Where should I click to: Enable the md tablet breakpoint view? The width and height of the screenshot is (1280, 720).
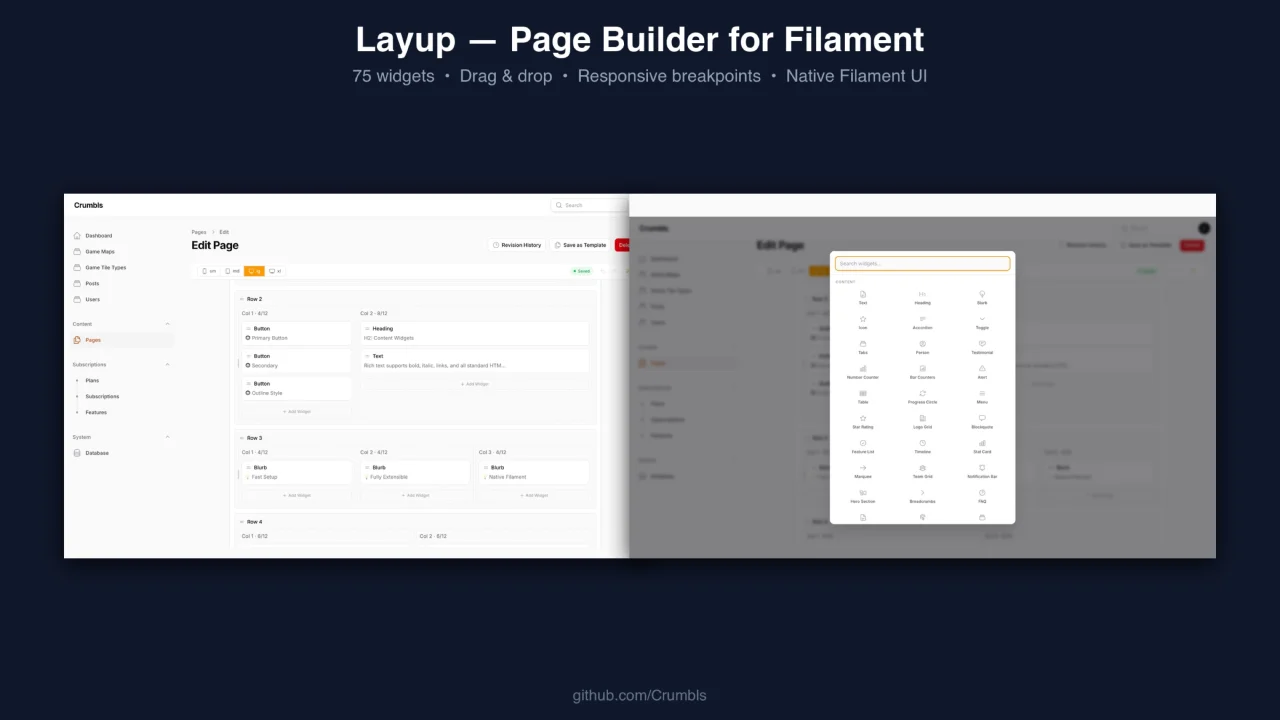(x=232, y=271)
